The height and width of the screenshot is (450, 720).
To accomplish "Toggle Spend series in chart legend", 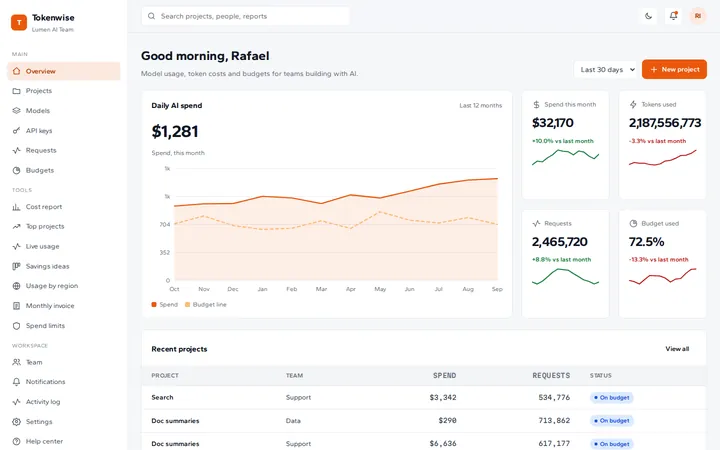I will tap(164, 304).
